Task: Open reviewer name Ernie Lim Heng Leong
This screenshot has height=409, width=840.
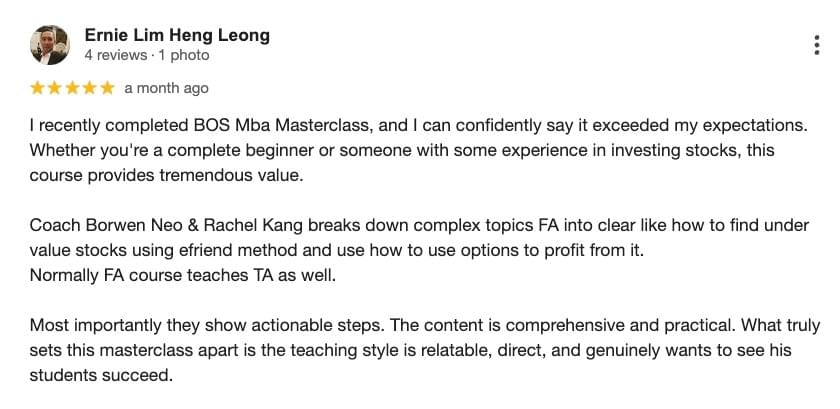Action: (177, 35)
